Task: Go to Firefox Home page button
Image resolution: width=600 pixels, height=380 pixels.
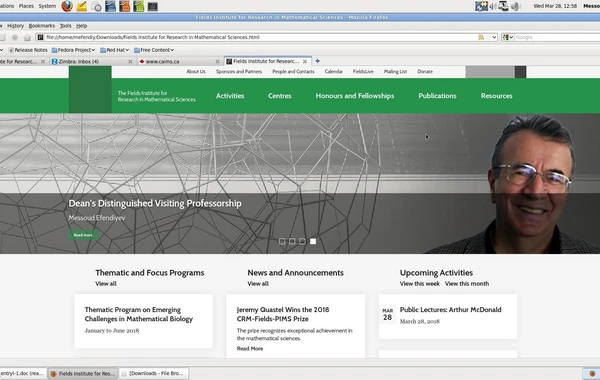Action: [27, 38]
